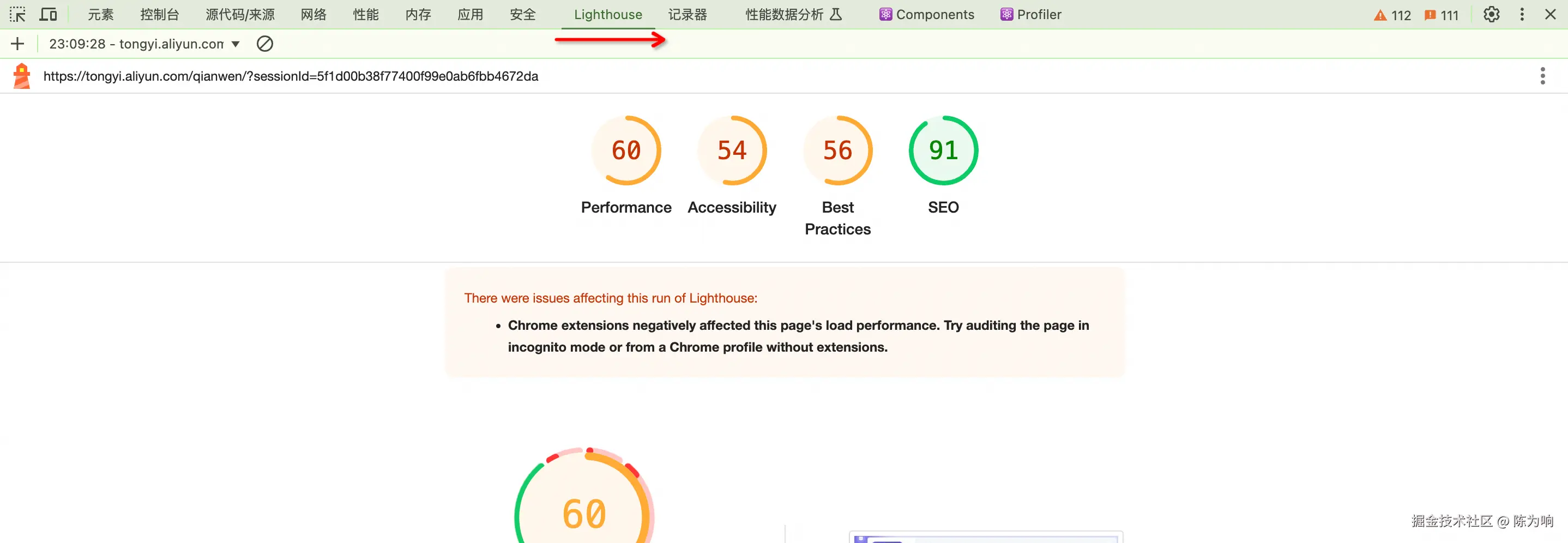This screenshot has height=543, width=1568.
Task: Open the 源代码/来源 tab
Action: click(x=240, y=15)
